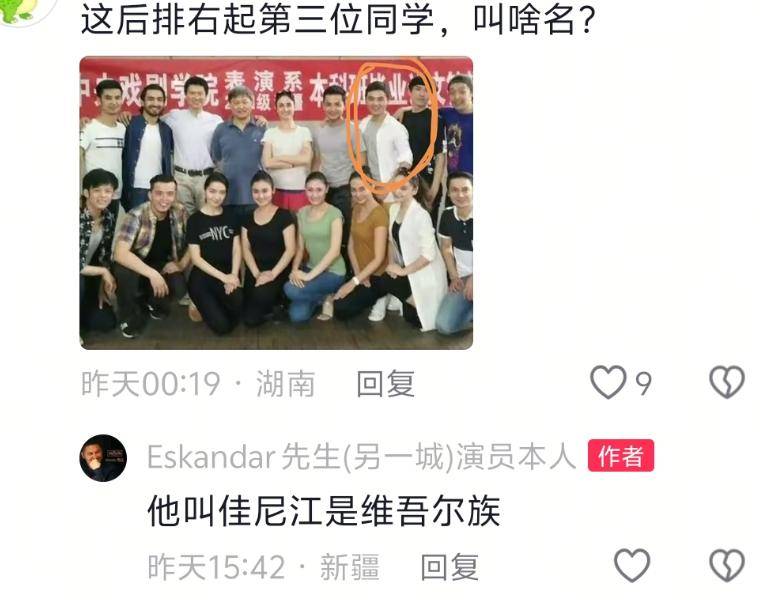The width and height of the screenshot is (760, 600).
Task: Tap the orange-circled person in photo
Action: point(387,133)
